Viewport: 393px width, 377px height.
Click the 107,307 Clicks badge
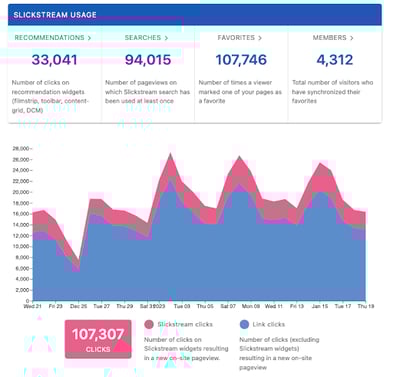(x=98, y=339)
